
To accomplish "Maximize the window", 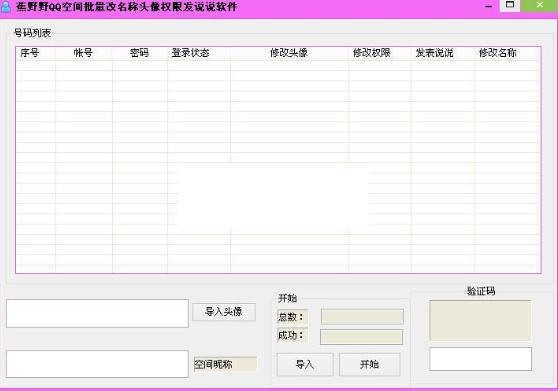I will (510, 5).
